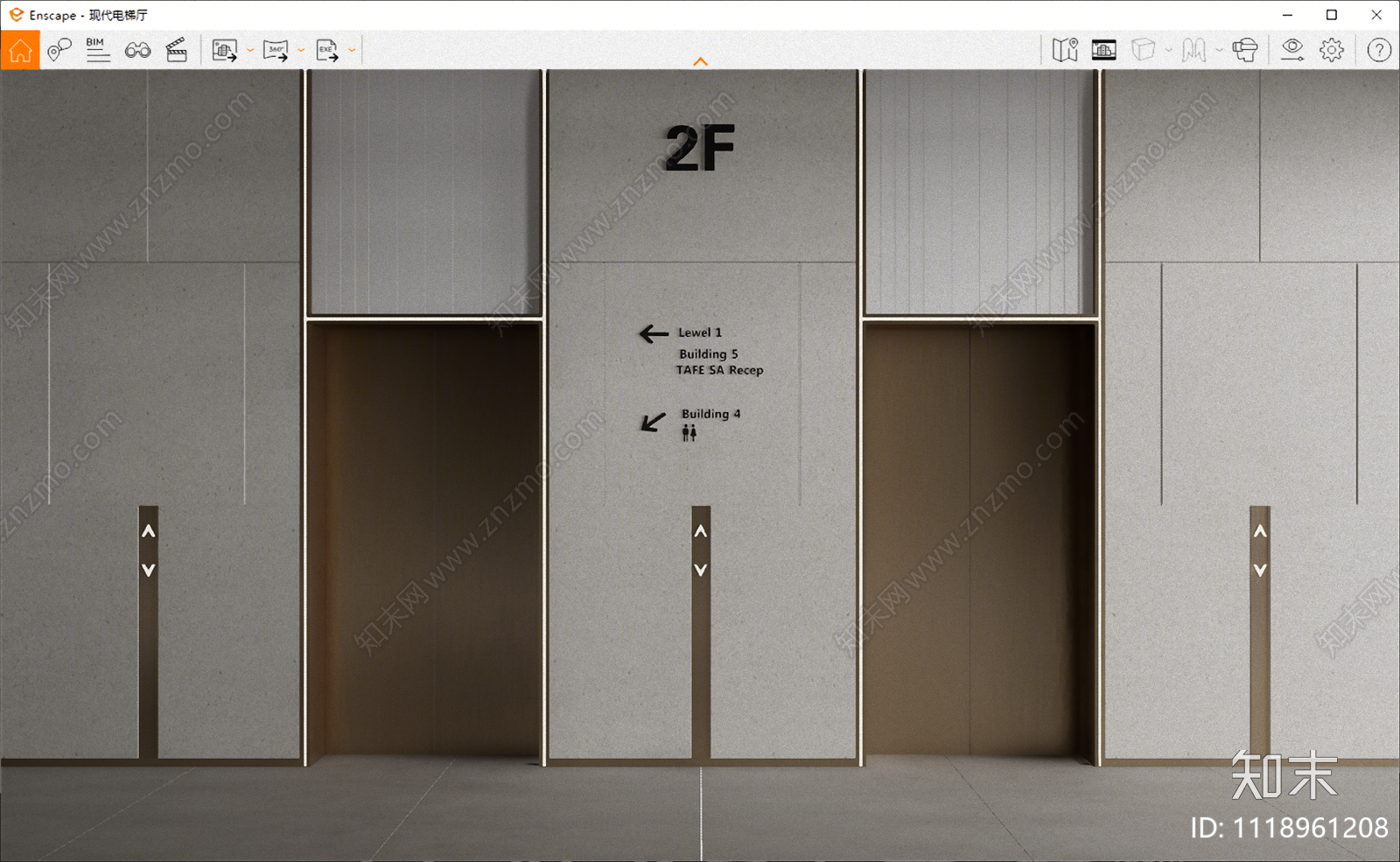Open Visual Settings eye icon
The height and width of the screenshot is (862, 1400).
[x=1292, y=50]
